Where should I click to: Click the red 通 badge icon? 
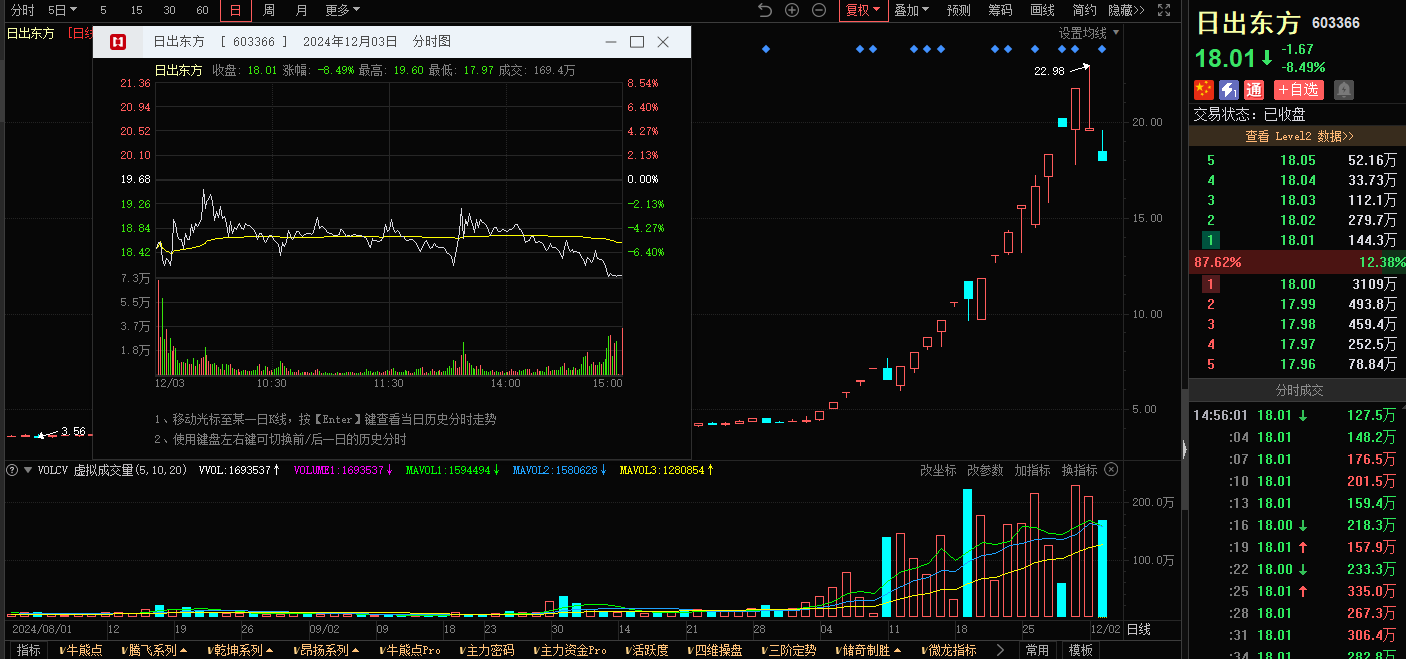coord(1254,90)
